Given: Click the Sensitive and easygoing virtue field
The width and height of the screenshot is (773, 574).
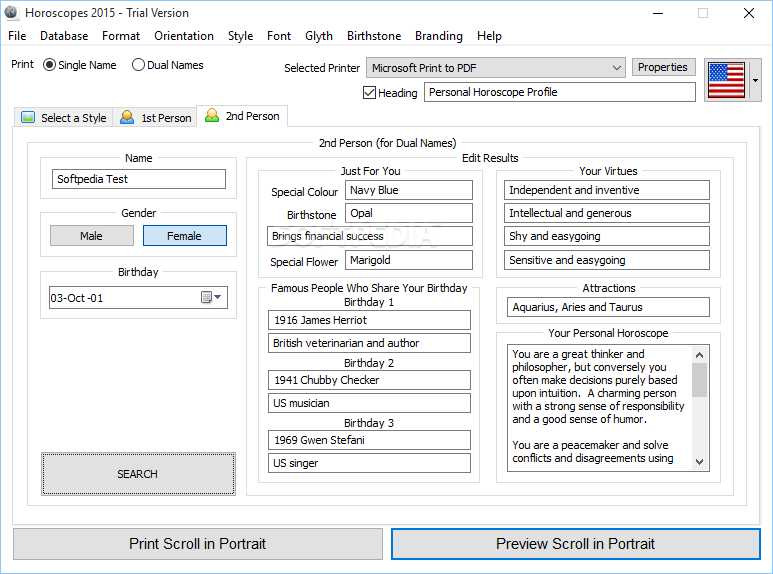Looking at the screenshot, I should tap(607, 260).
